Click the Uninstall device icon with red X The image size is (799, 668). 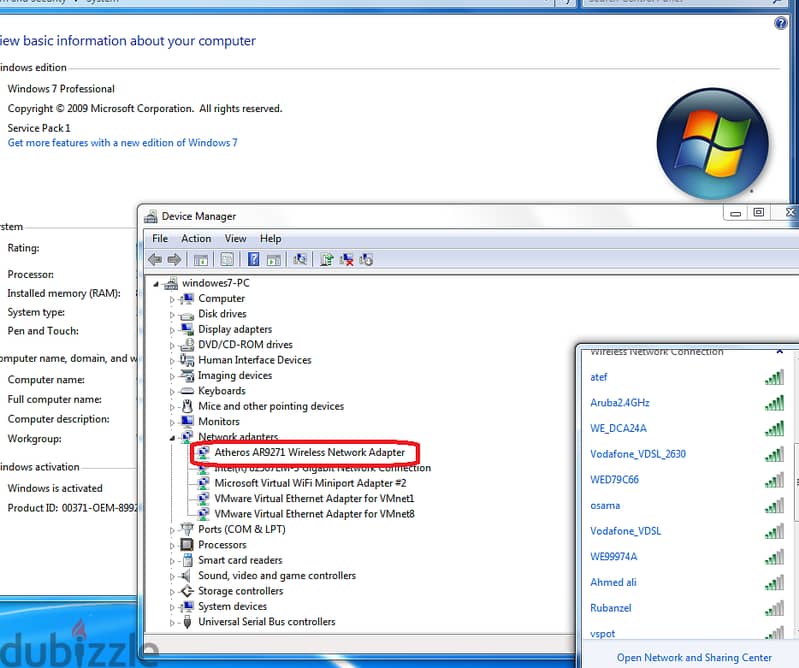pyautogui.click(x=347, y=259)
